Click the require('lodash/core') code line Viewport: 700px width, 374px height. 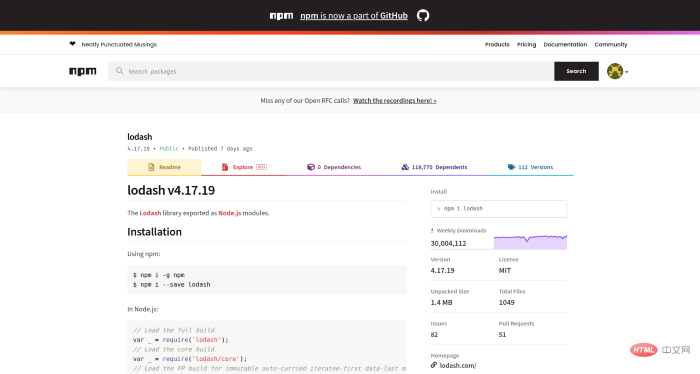190,359
